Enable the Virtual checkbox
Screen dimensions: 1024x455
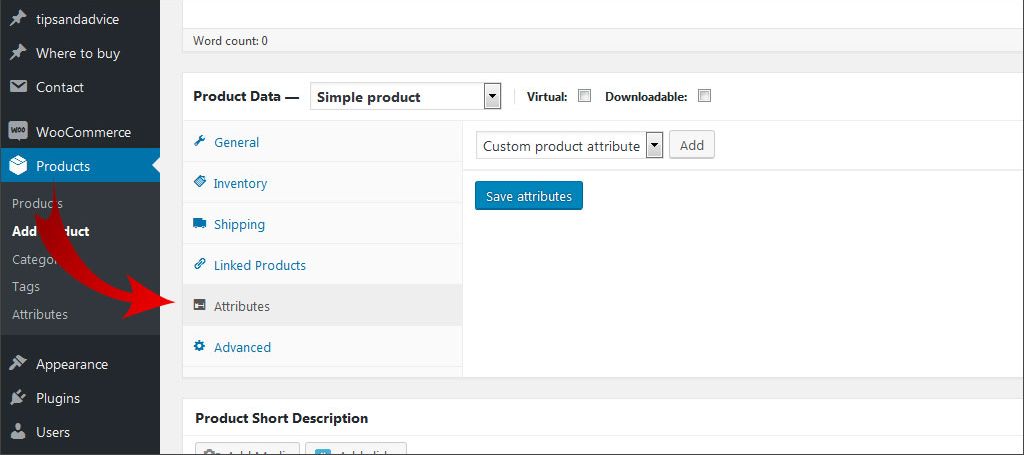(x=585, y=96)
